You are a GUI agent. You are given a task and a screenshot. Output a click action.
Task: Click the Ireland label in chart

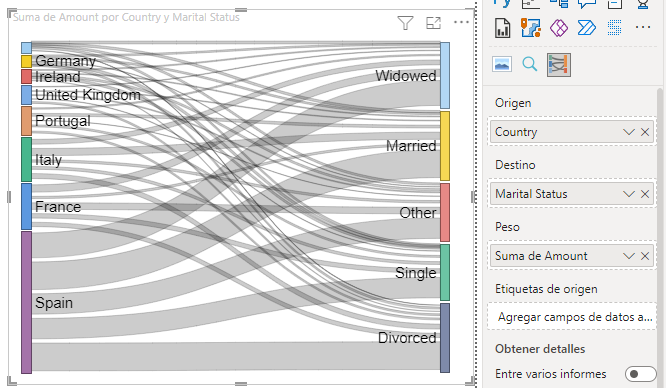58,77
